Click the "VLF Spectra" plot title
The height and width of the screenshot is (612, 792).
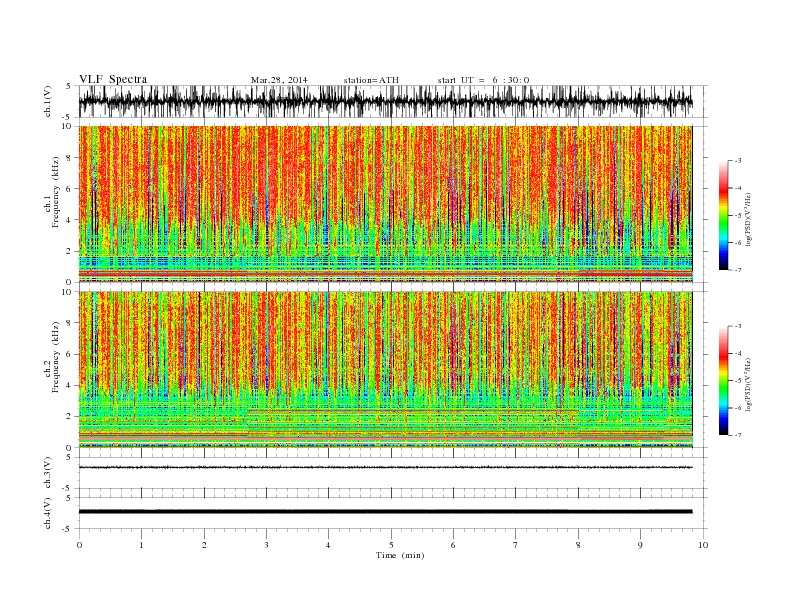coord(113,79)
